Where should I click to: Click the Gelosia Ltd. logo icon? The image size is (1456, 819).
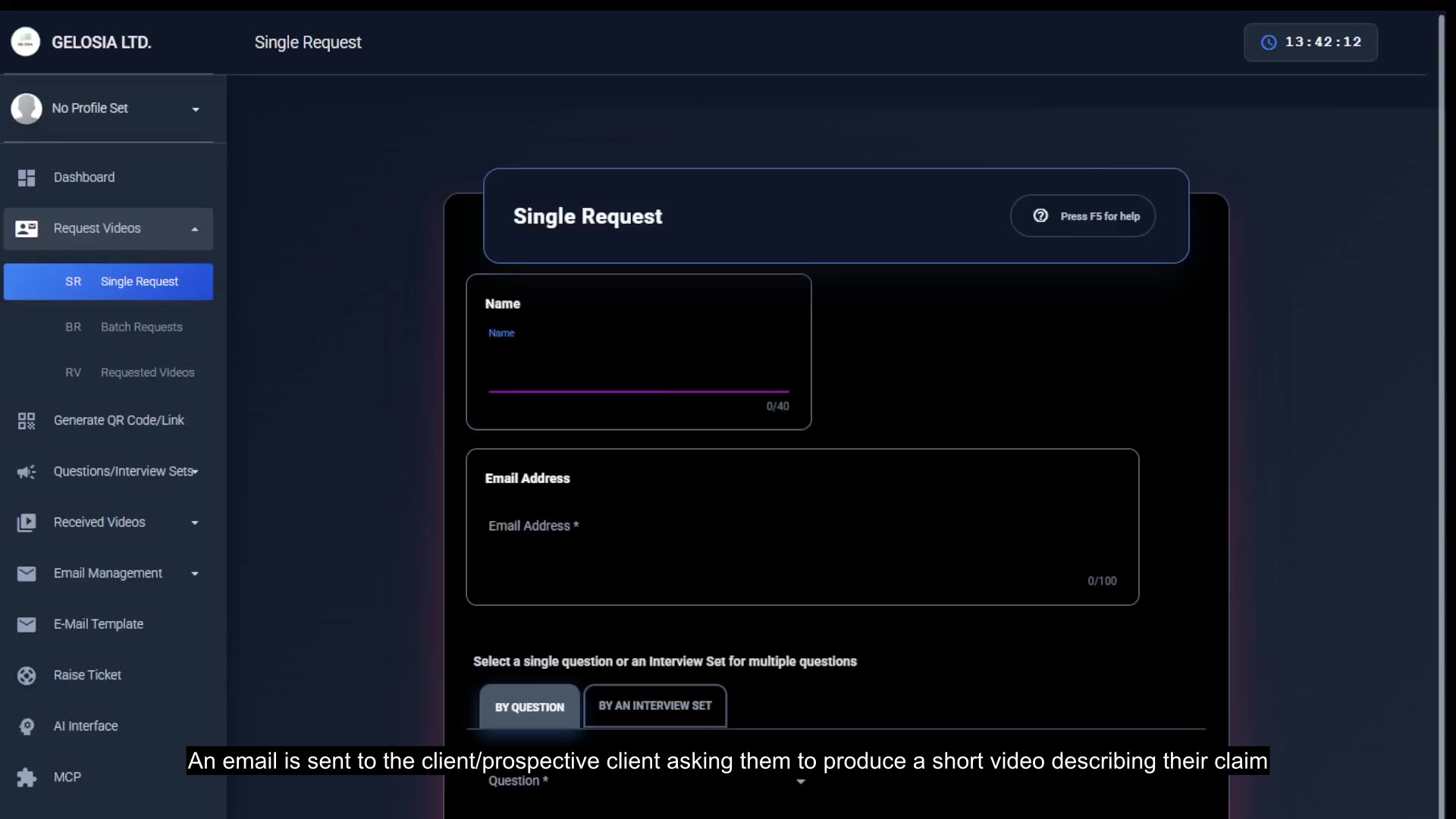[26, 42]
